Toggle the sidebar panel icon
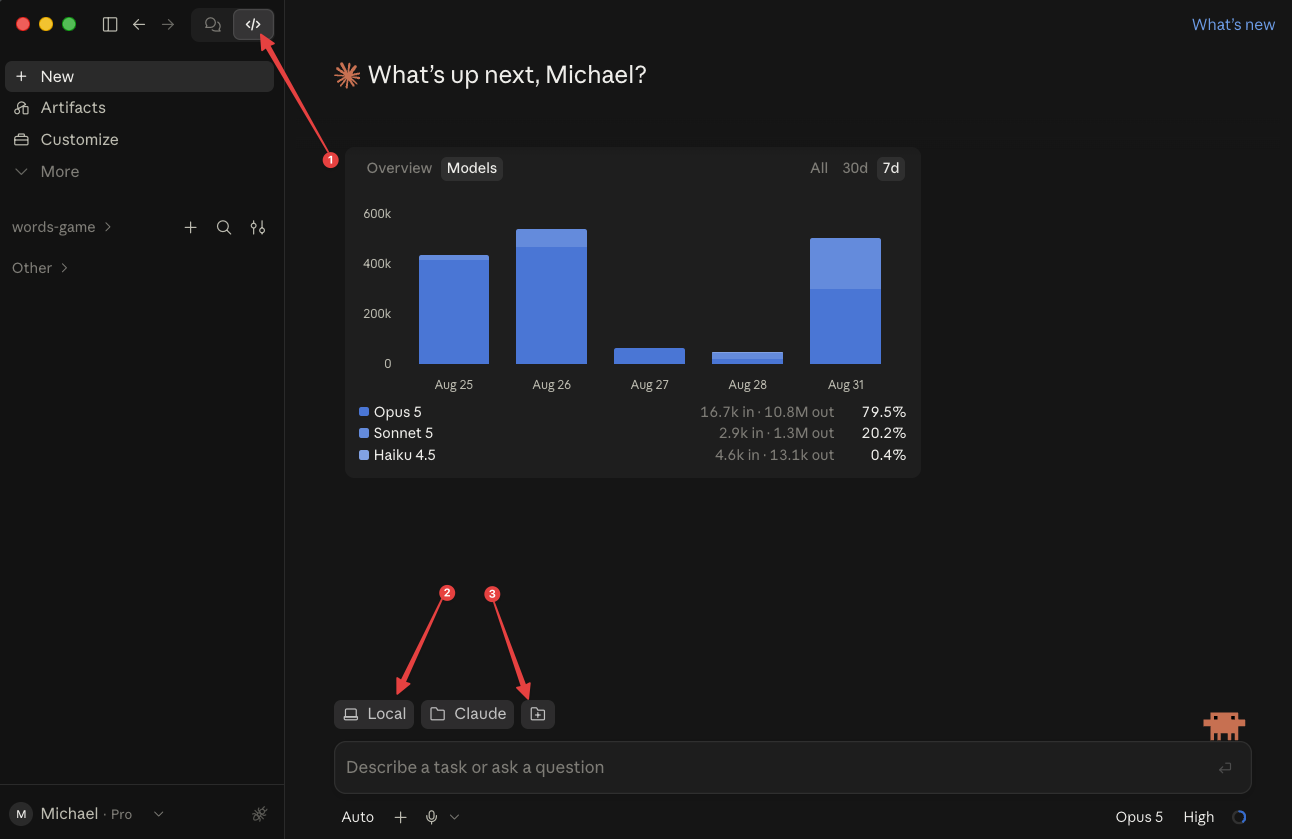The width and height of the screenshot is (1292, 839). point(110,24)
